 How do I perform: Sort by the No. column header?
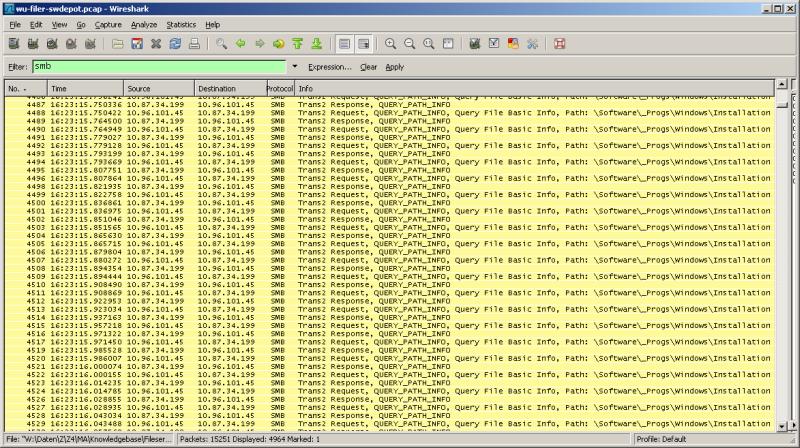coord(26,88)
